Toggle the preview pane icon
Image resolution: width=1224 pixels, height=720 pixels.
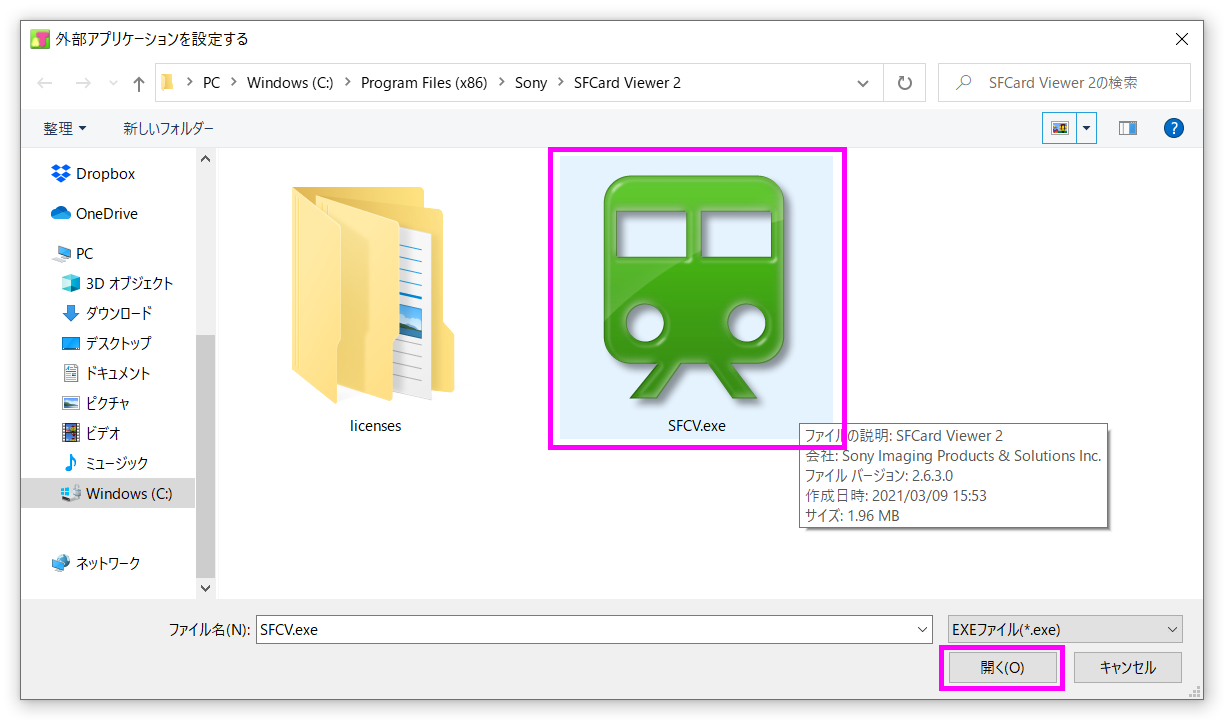(1128, 128)
